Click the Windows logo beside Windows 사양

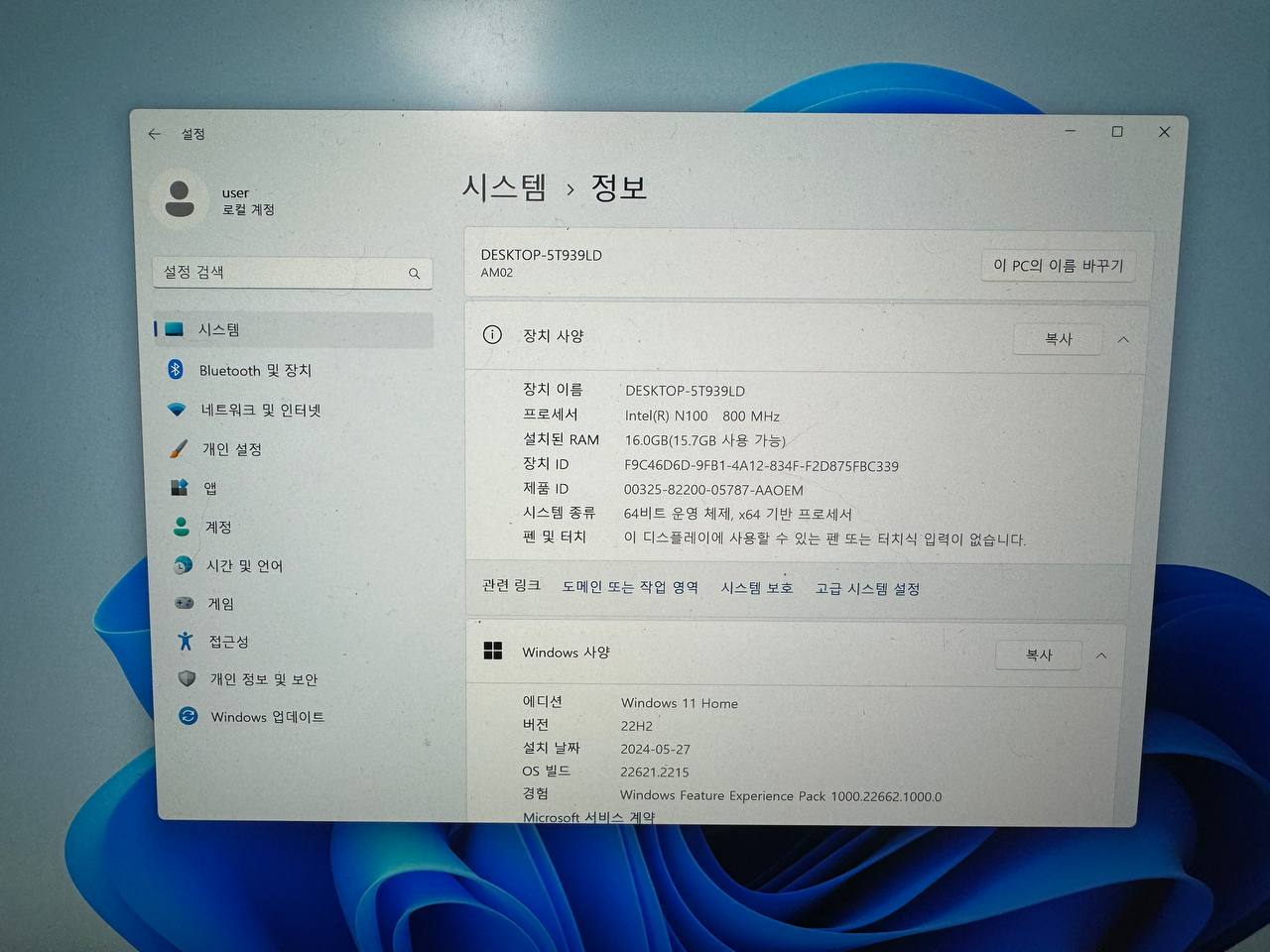click(493, 651)
